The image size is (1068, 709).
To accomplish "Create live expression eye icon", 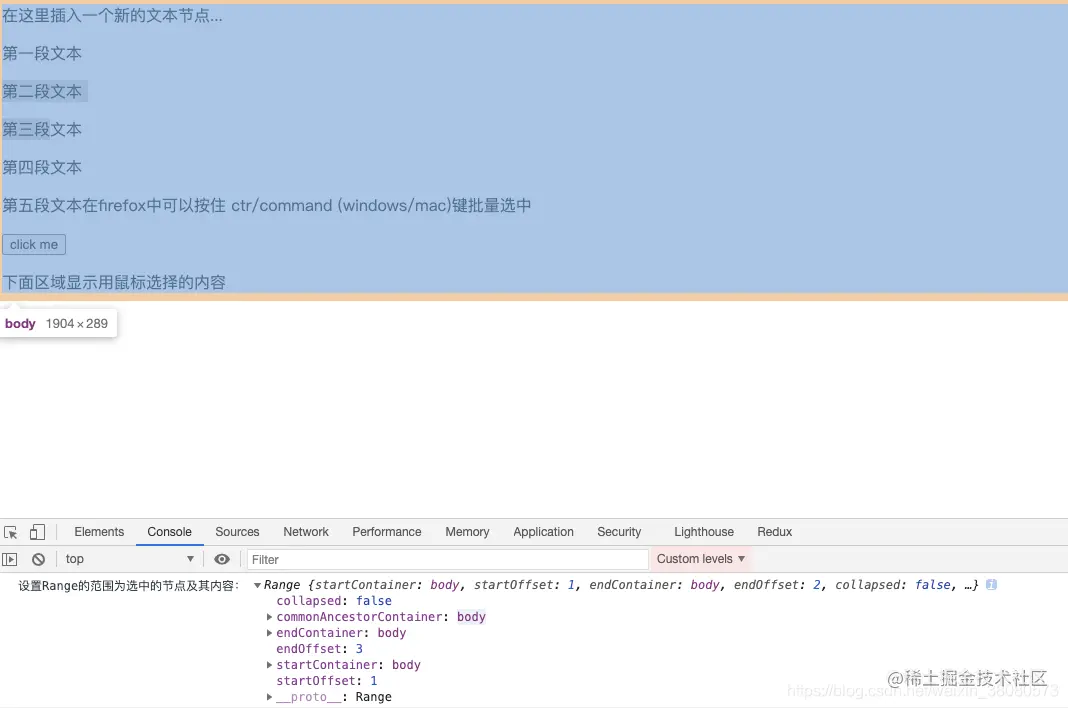I will [222, 559].
